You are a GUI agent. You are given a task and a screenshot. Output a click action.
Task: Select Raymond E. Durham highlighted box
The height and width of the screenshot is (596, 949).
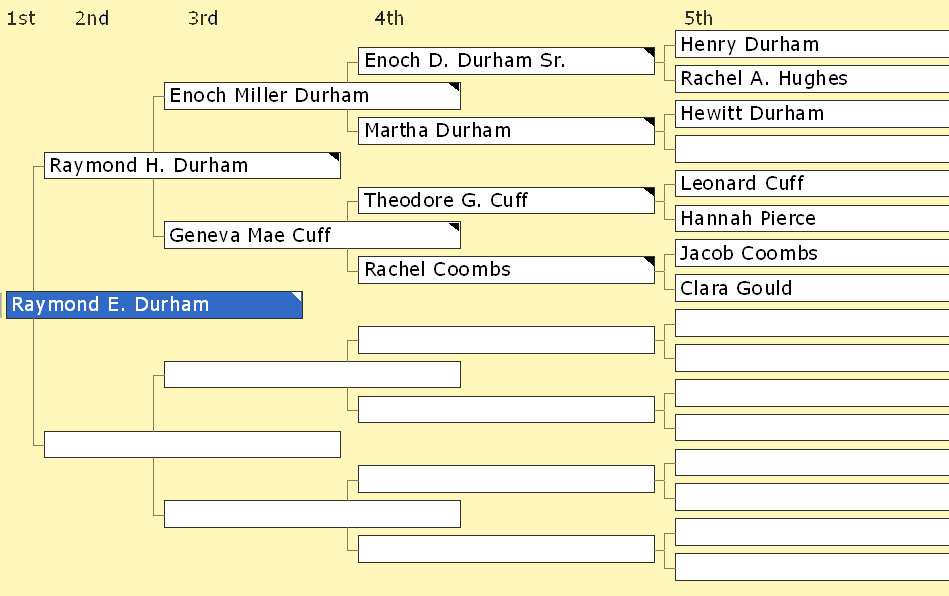tap(154, 304)
